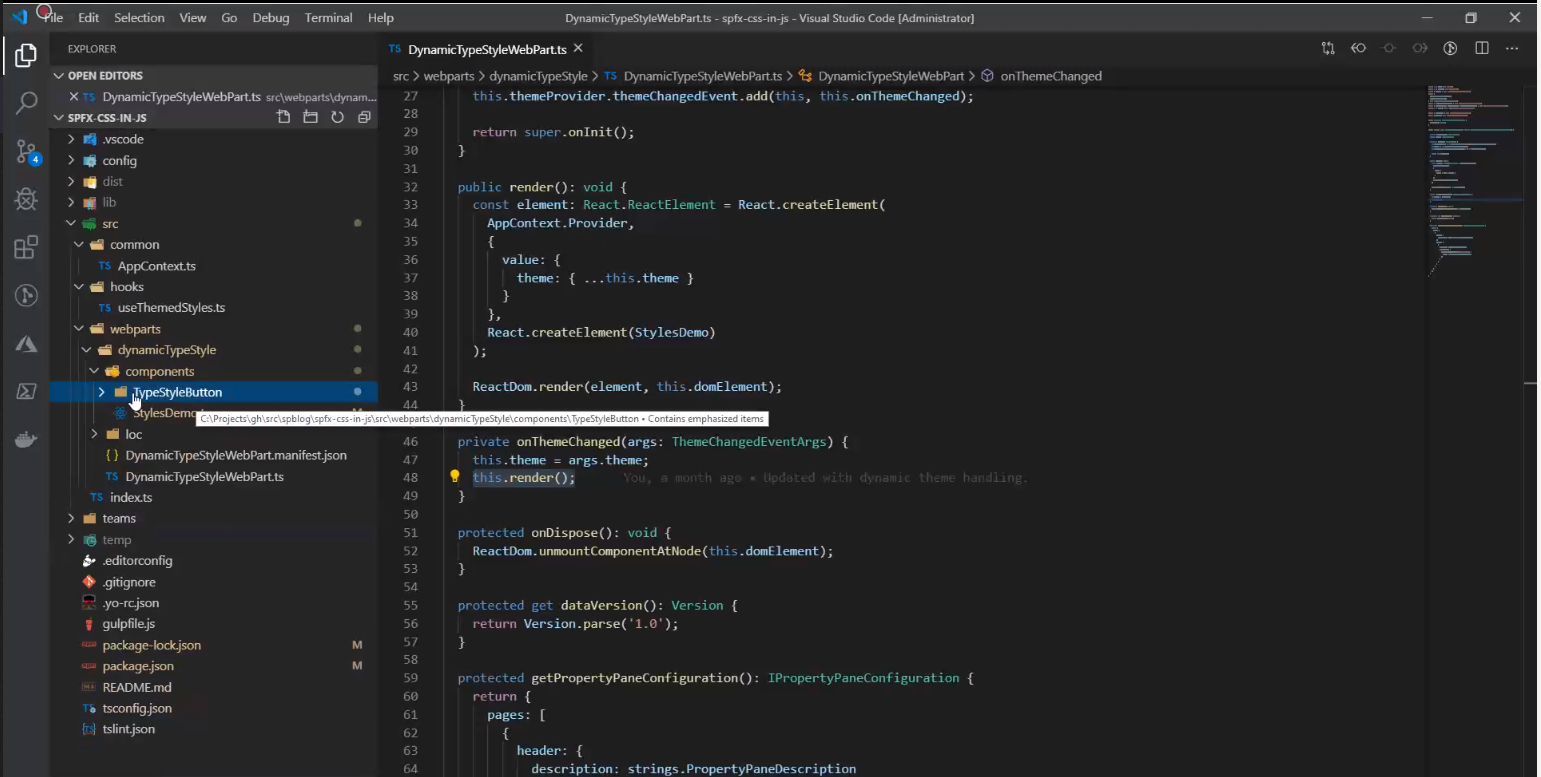
Task: Refresh the explorer file tree
Action: click(337, 118)
